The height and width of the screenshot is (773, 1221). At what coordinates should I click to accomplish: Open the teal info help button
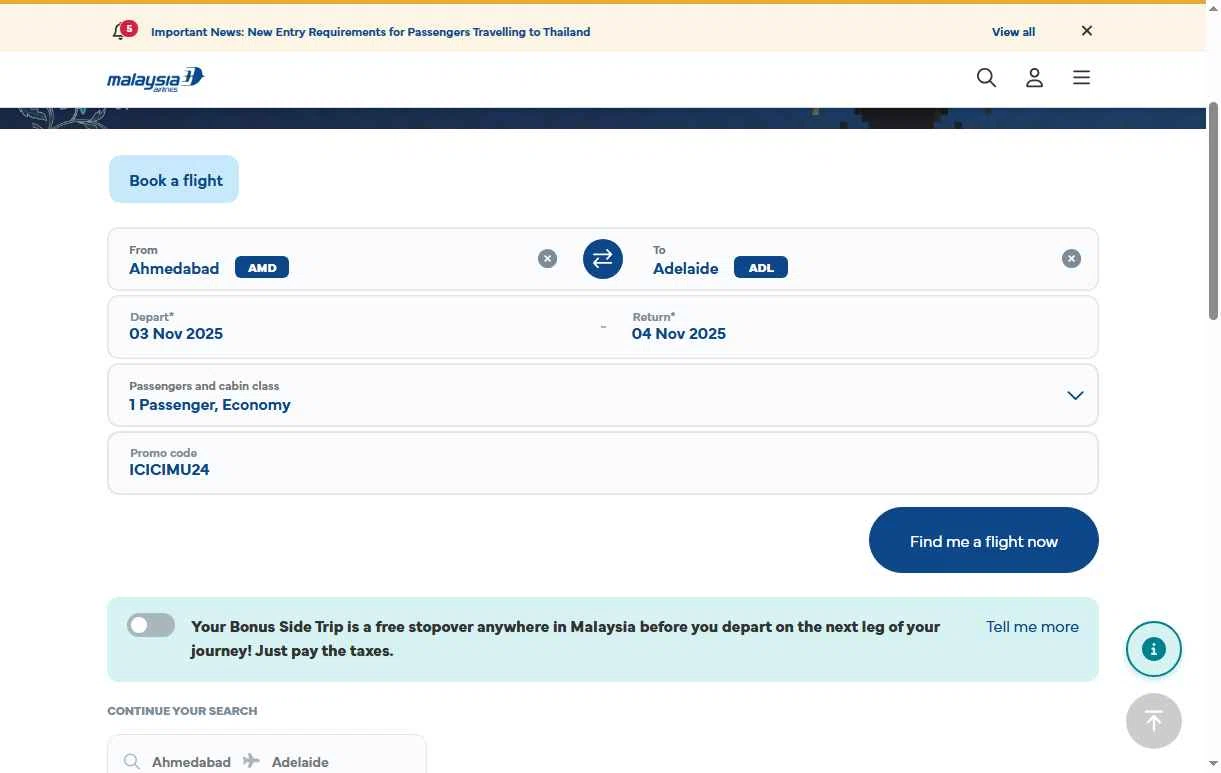(1154, 649)
